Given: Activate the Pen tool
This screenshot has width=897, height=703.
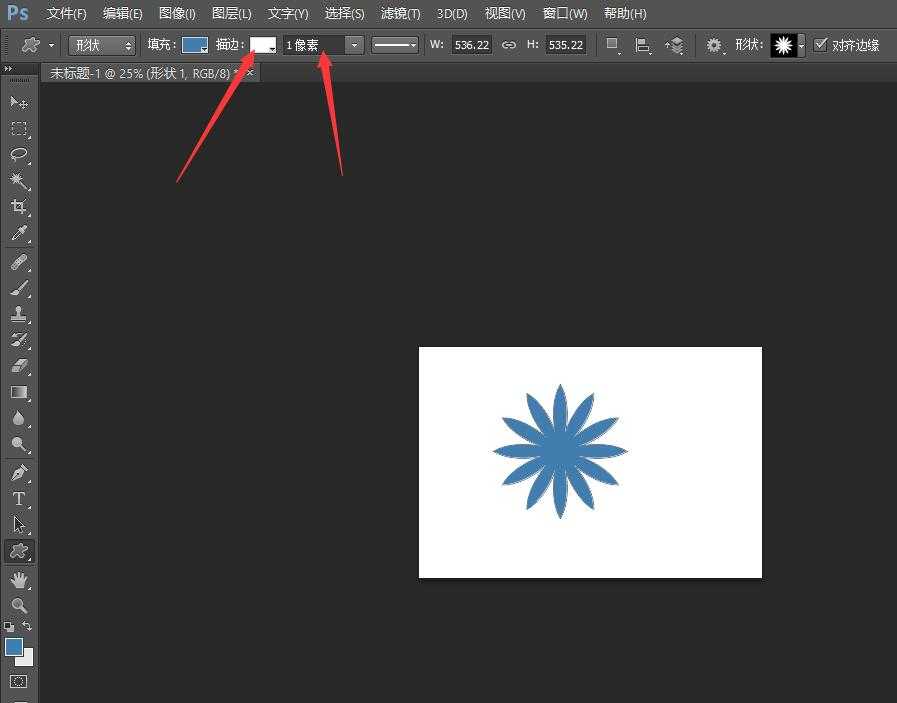Looking at the screenshot, I should click(19, 472).
